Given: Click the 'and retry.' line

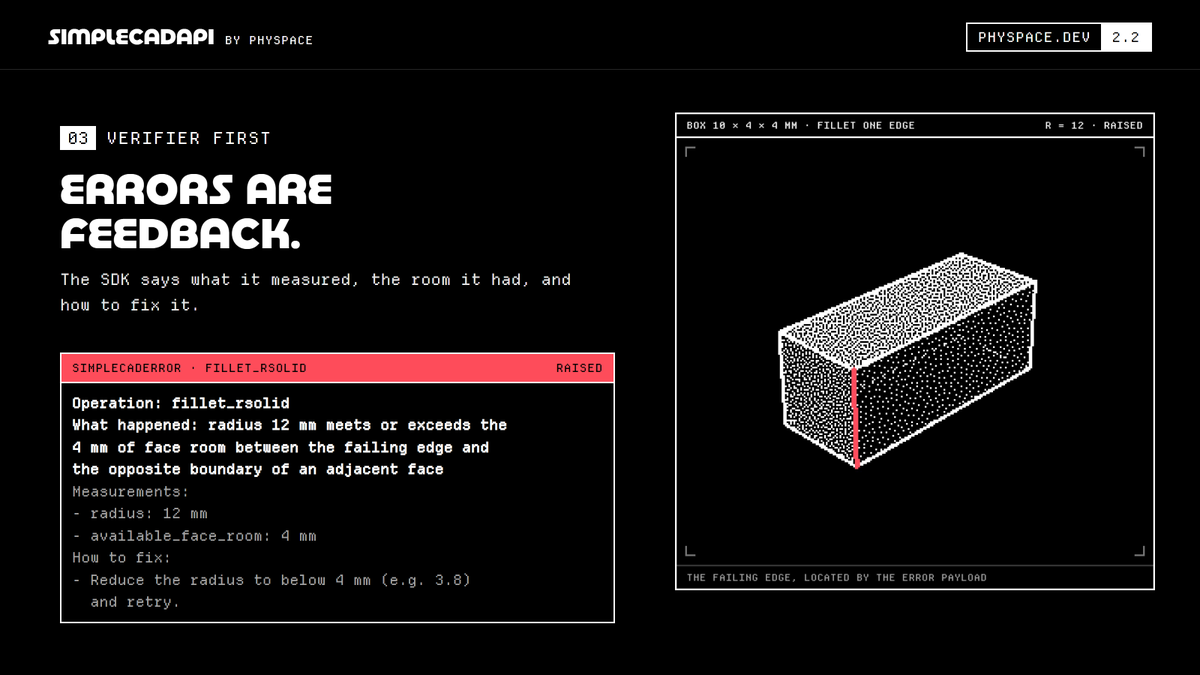Looking at the screenshot, I should click(x=135, y=602).
